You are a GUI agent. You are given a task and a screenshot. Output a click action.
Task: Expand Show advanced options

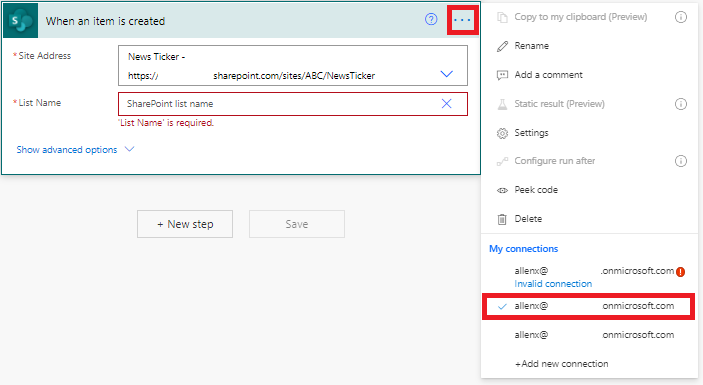pyautogui.click(x=75, y=149)
